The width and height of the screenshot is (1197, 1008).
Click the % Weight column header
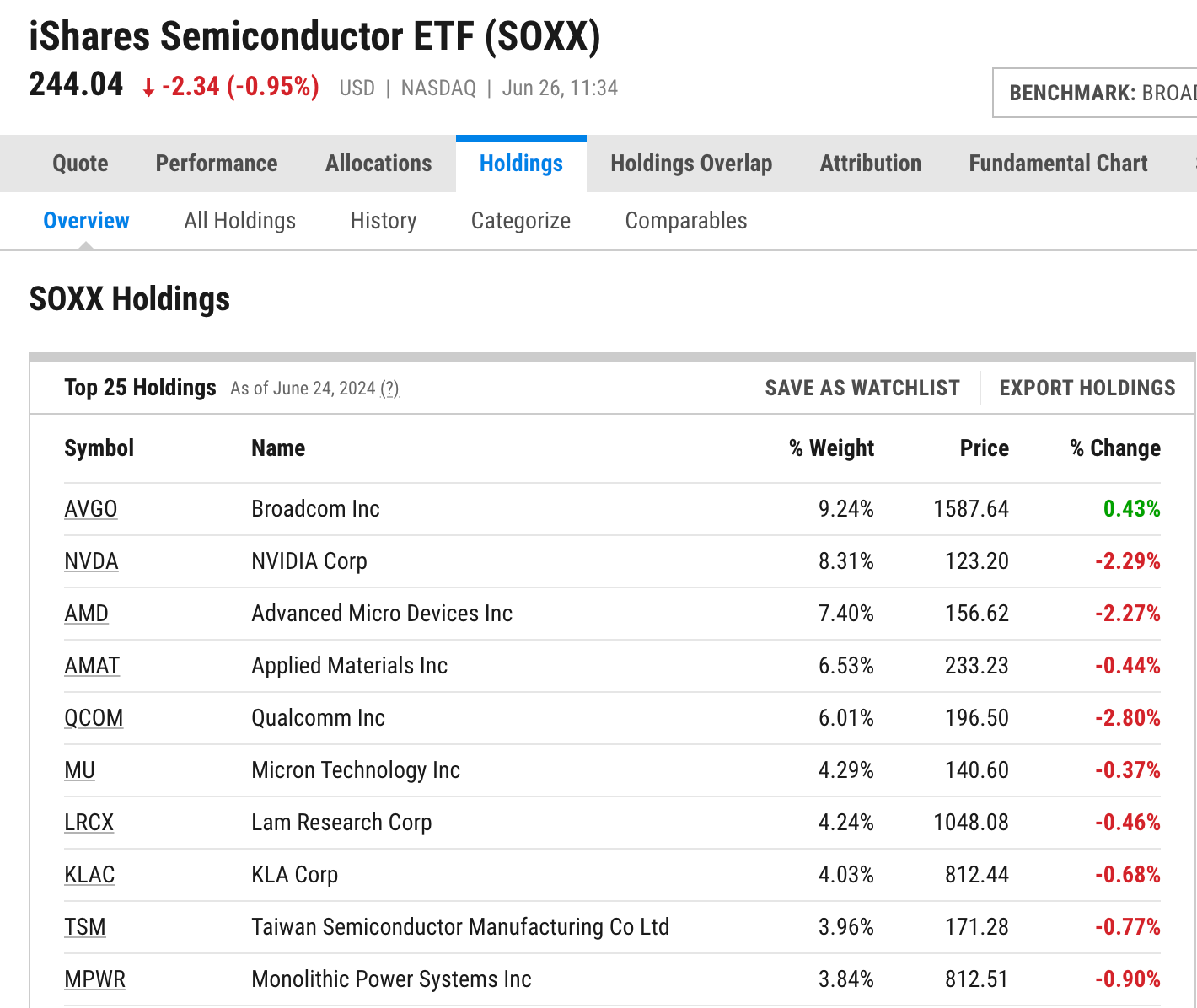[832, 448]
